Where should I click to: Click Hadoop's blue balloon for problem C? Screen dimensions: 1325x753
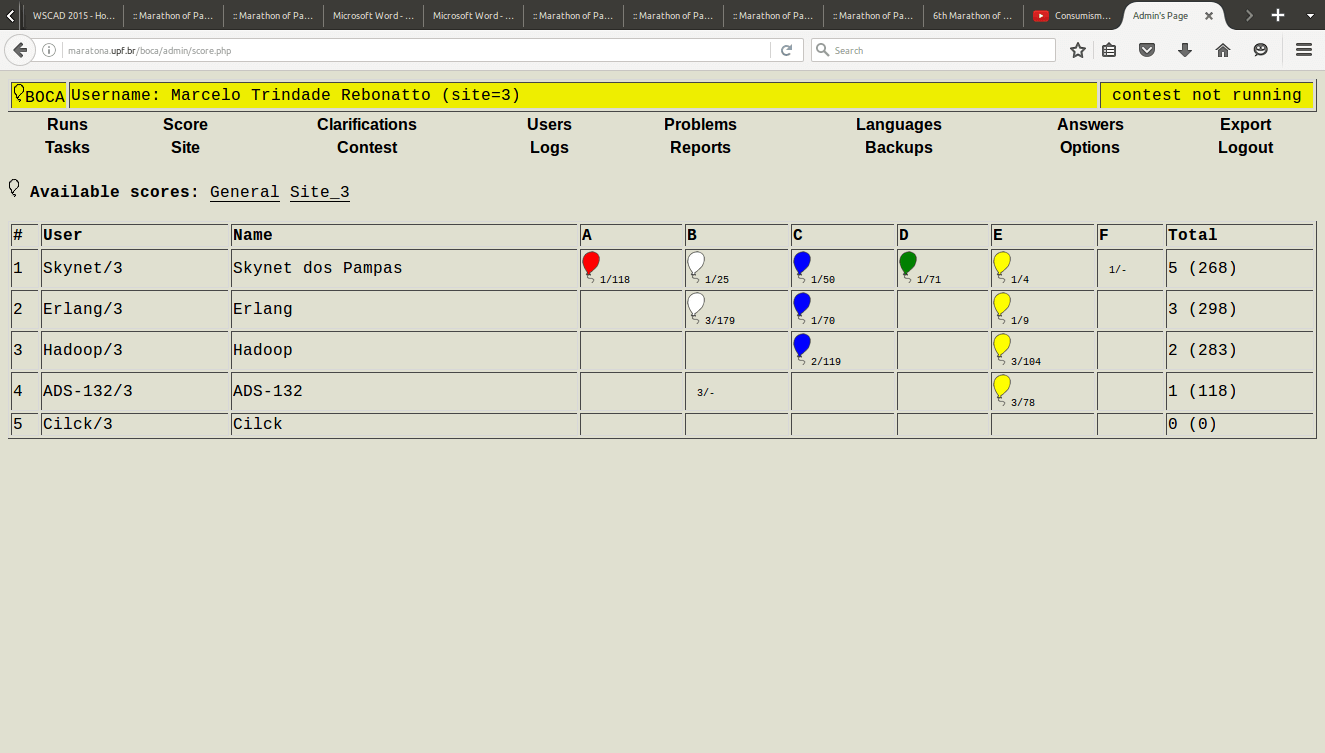coord(802,348)
